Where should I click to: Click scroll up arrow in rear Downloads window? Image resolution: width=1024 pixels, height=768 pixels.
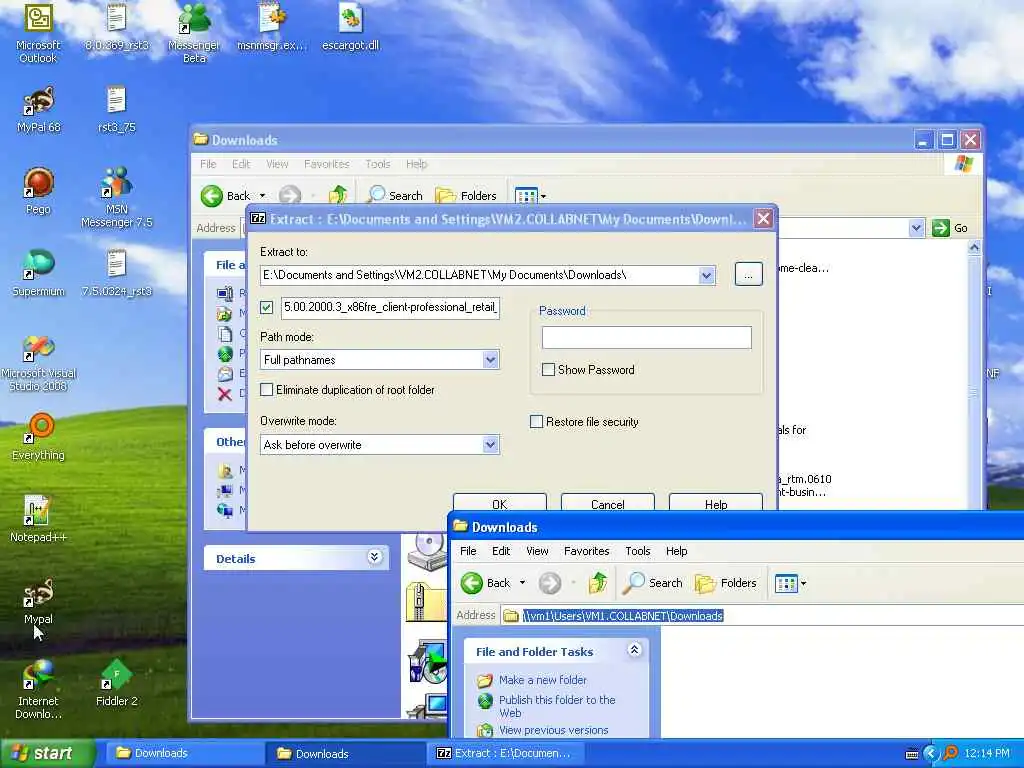(x=974, y=248)
